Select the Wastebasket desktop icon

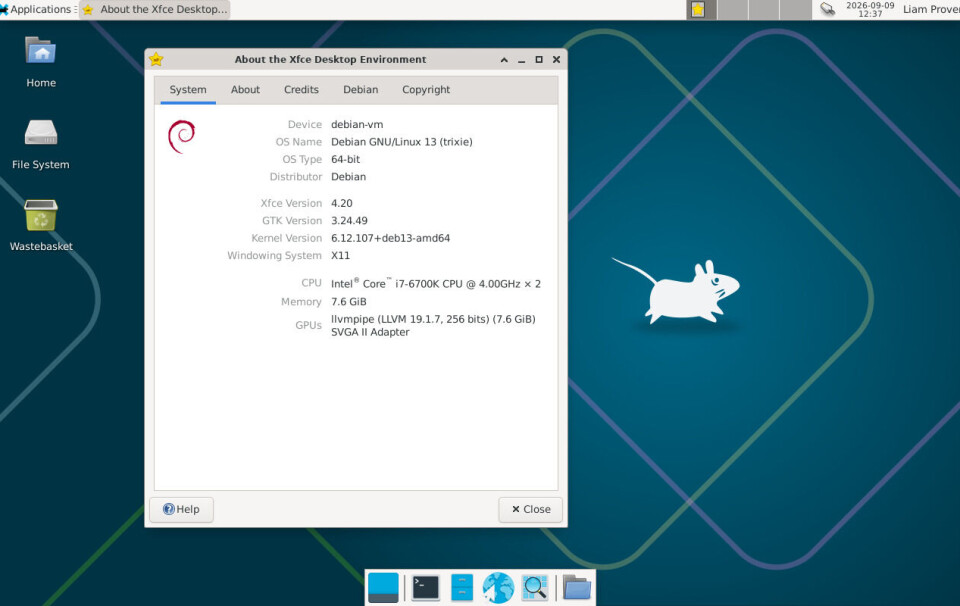pos(41,225)
